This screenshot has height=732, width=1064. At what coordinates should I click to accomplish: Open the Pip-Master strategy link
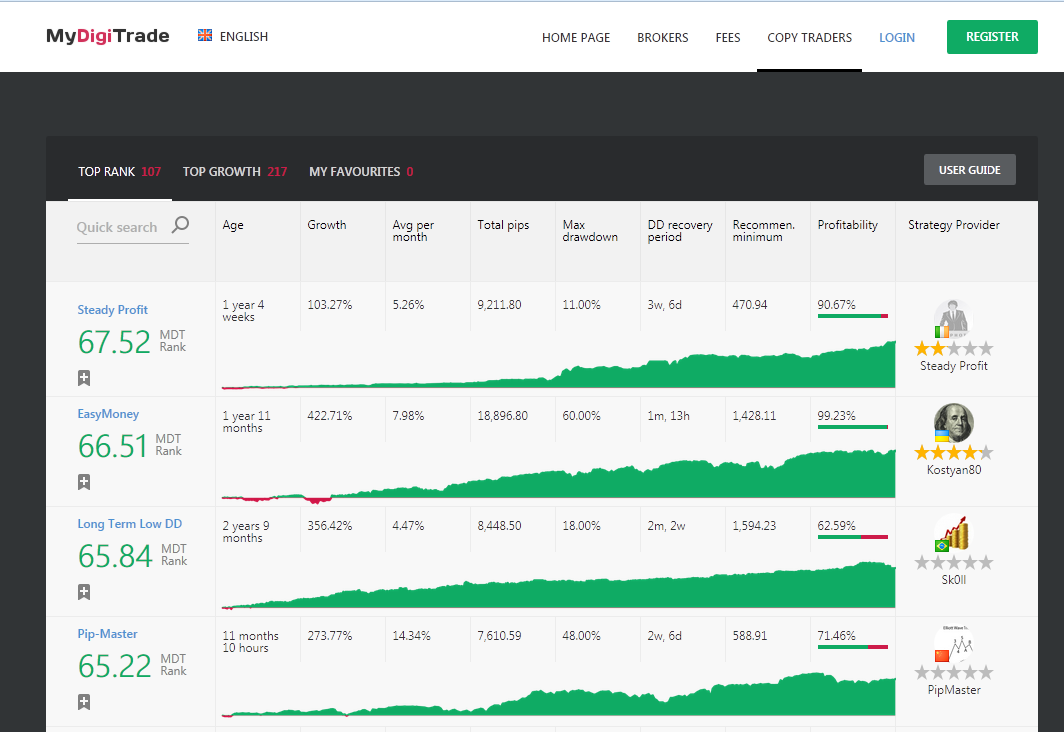(x=107, y=634)
